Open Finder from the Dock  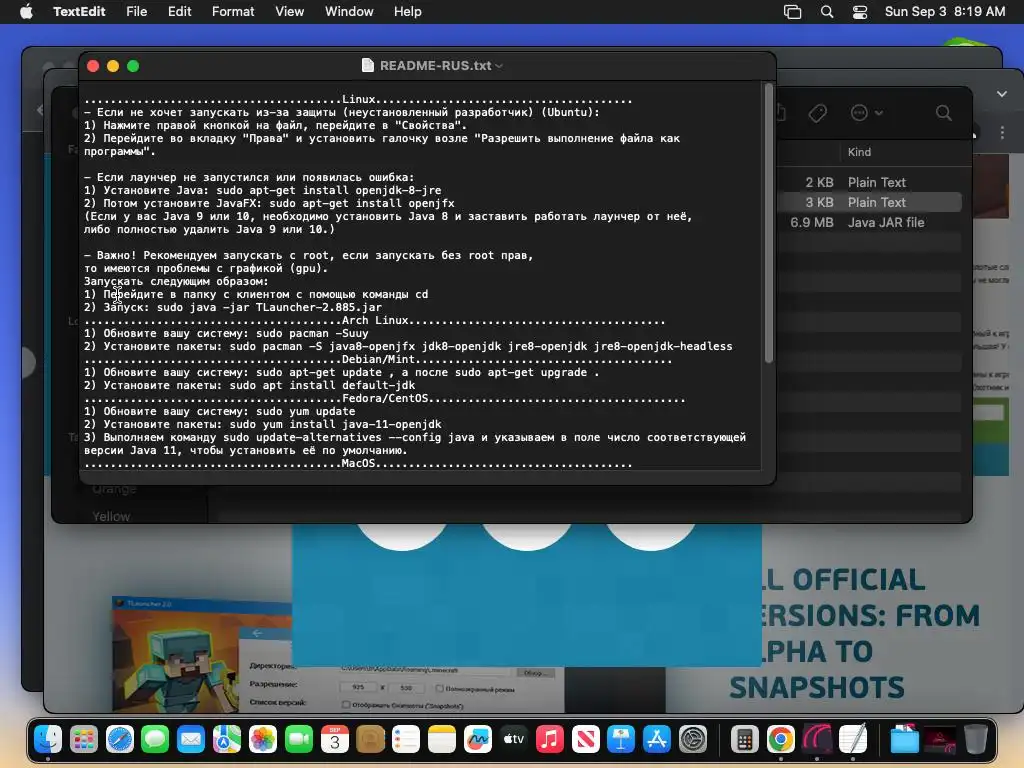point(48,739)
